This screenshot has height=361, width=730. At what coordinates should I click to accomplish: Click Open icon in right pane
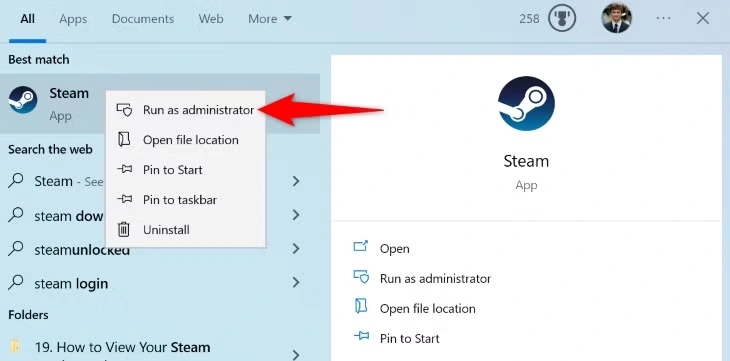point(361,247)
